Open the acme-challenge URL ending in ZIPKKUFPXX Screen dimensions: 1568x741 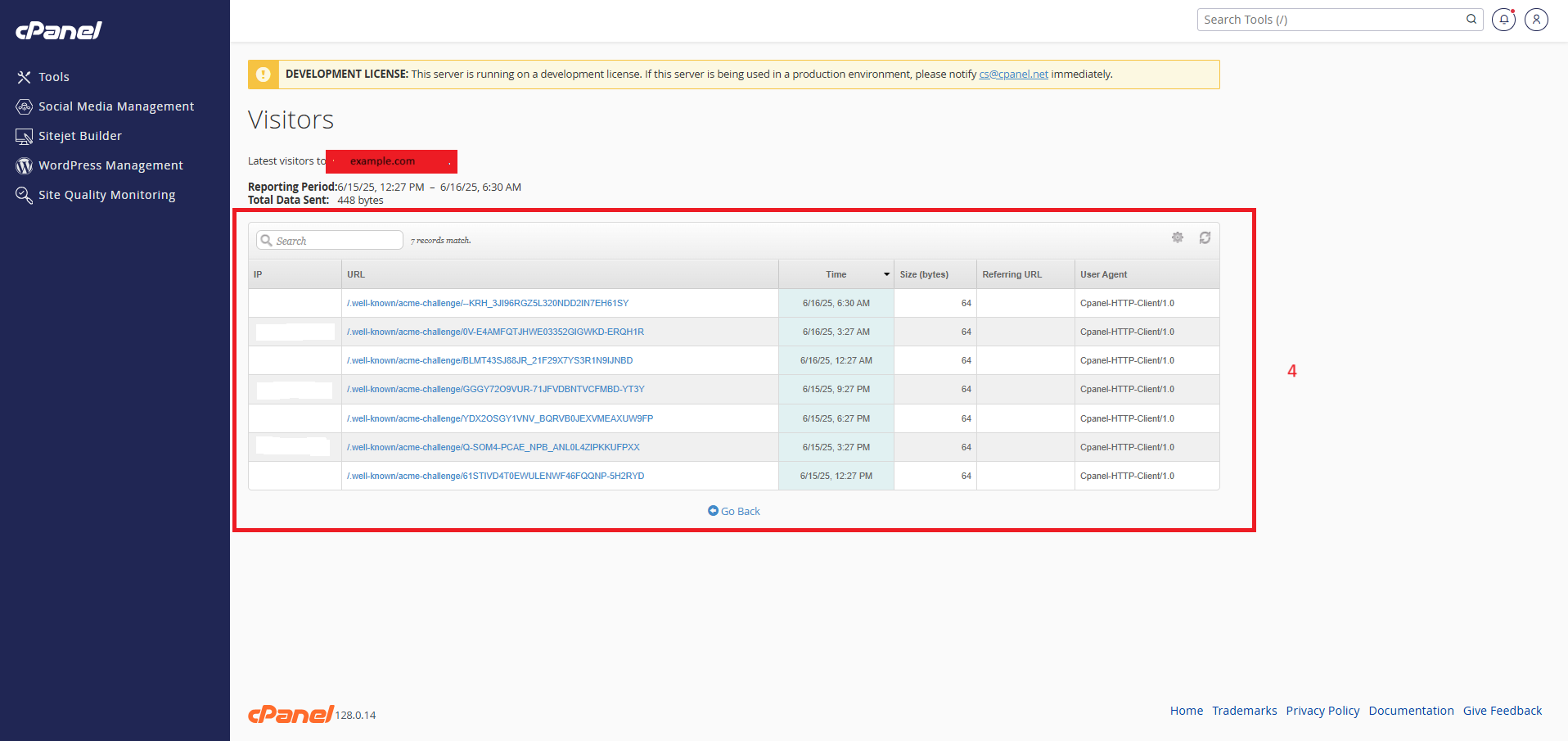[x=493, y=447]
